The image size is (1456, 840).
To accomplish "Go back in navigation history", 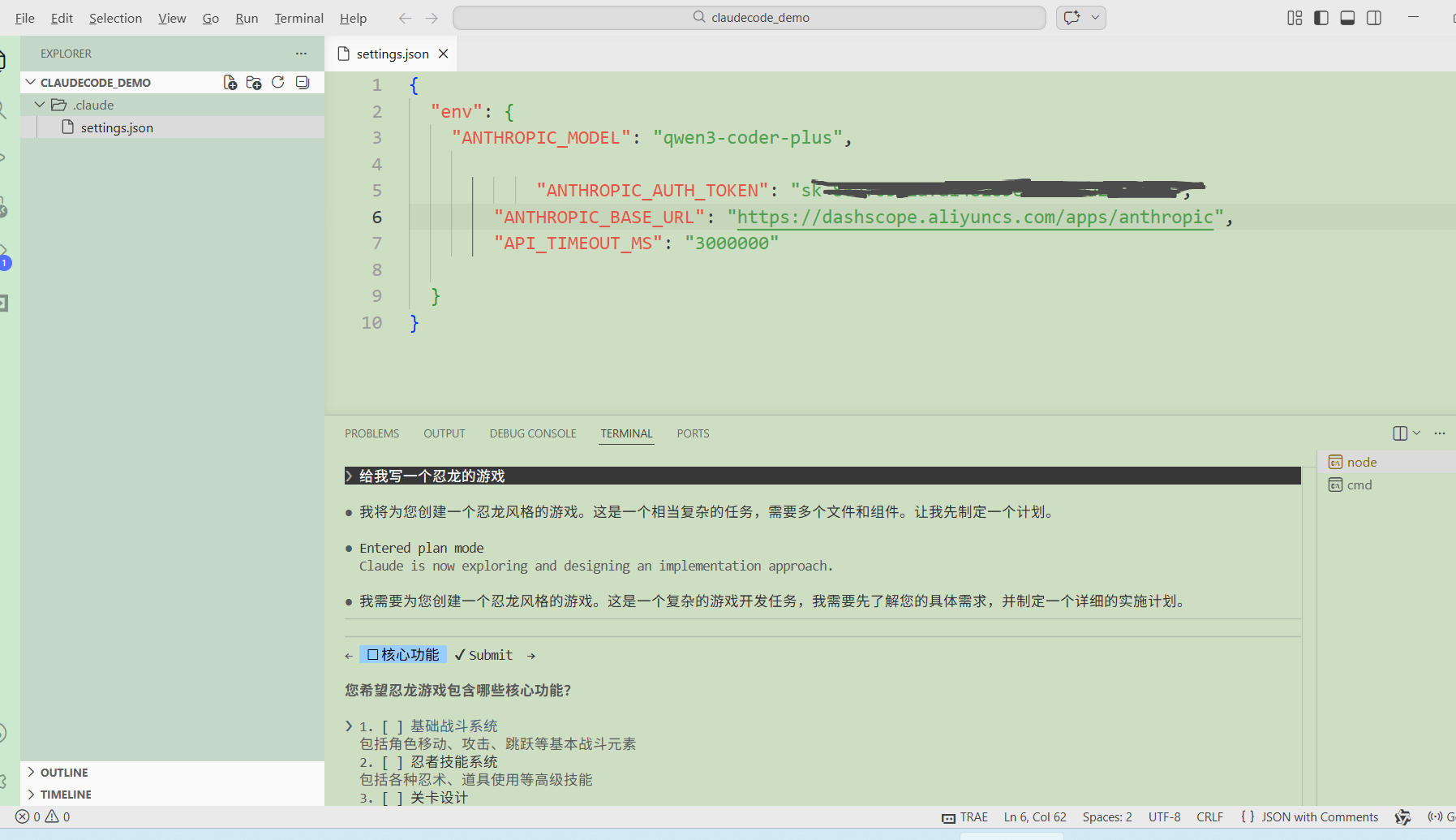I will click(x=405, y=18).
